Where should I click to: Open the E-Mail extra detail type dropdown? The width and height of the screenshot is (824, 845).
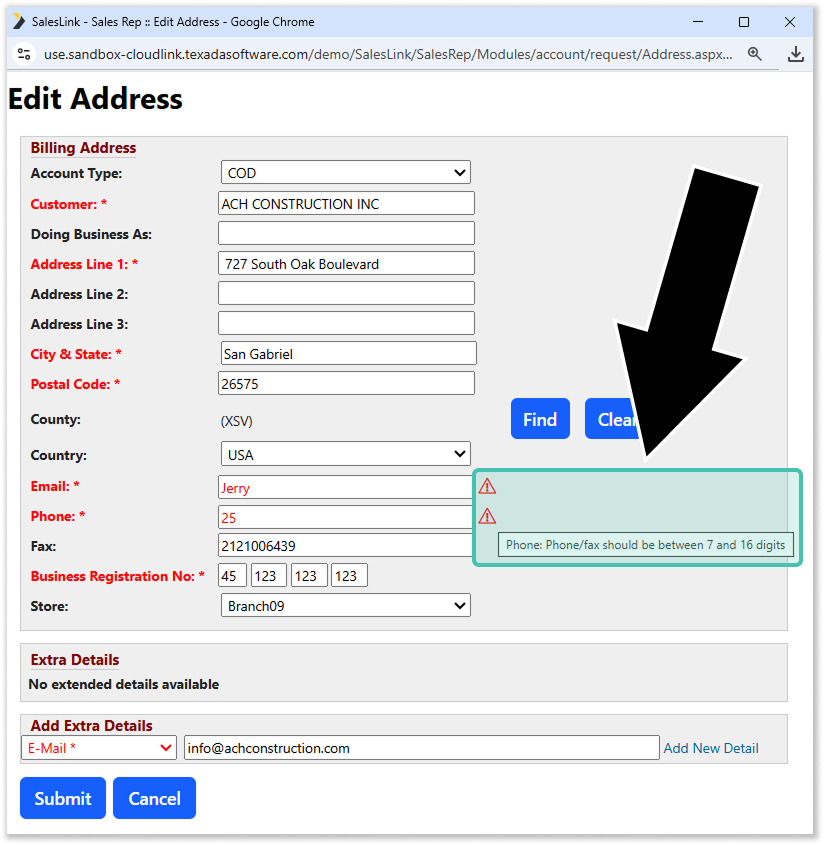point(99,748)
